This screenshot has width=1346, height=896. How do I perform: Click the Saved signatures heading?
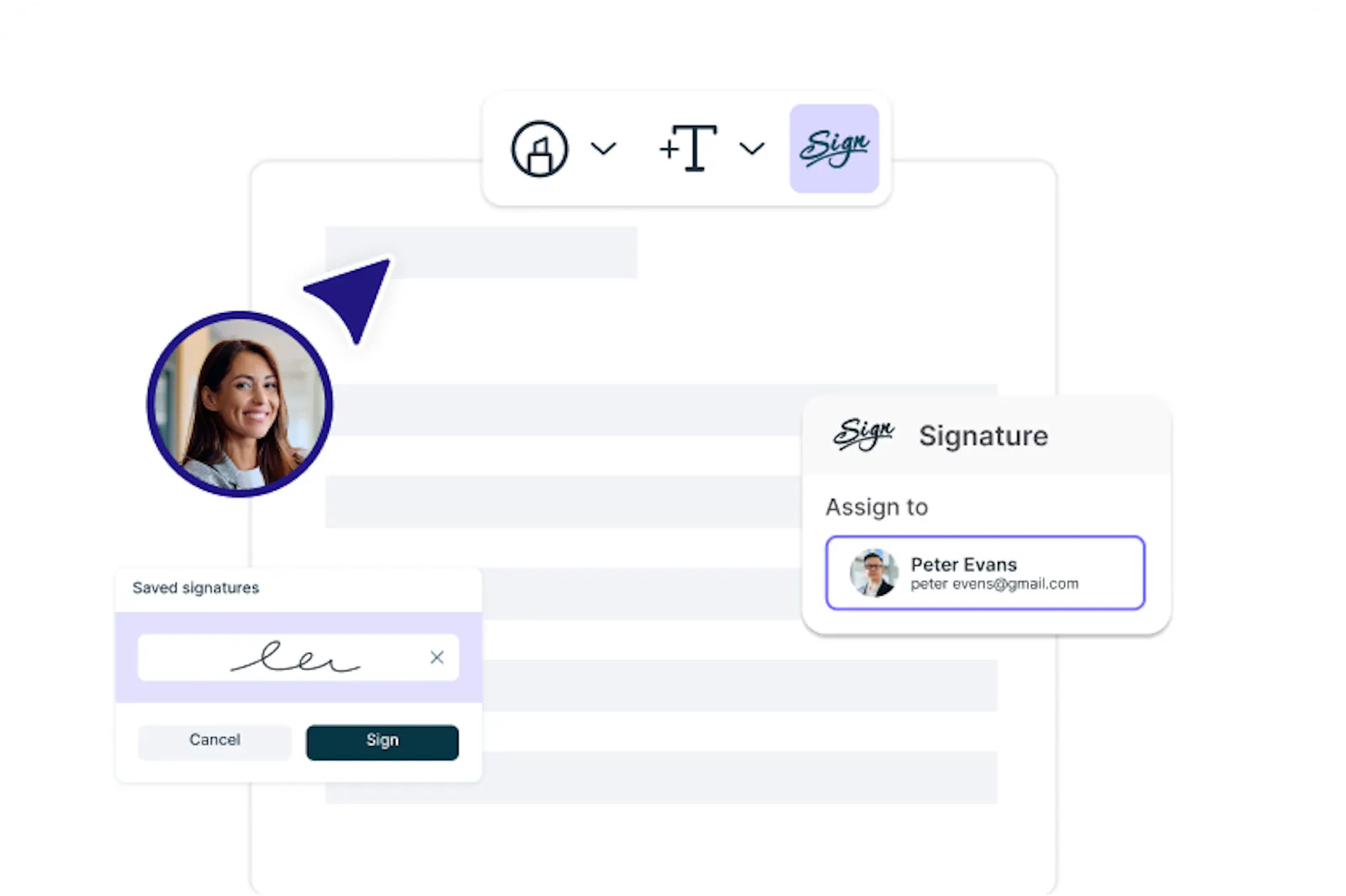click(195, 588)
